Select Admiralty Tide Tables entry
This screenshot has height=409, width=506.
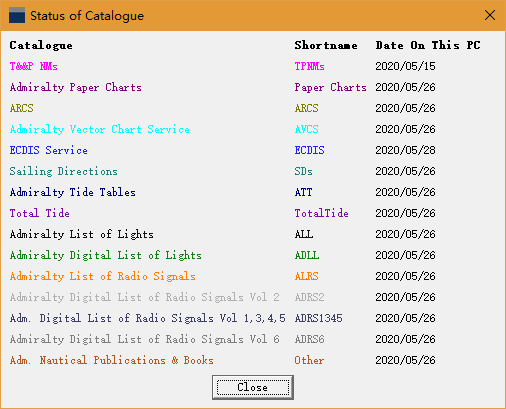click(73, 192)
